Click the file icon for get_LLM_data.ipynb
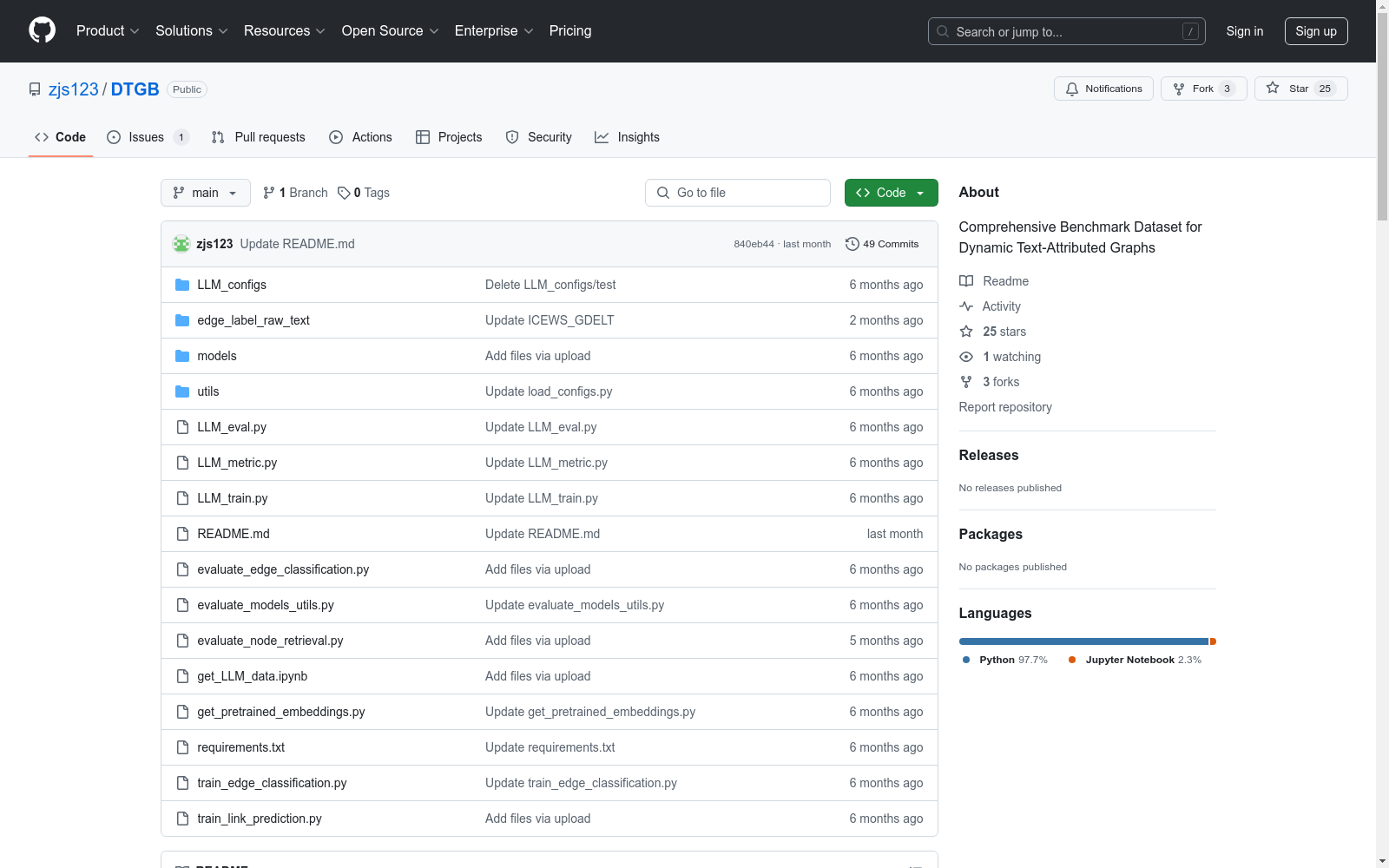 coord(182,676)
